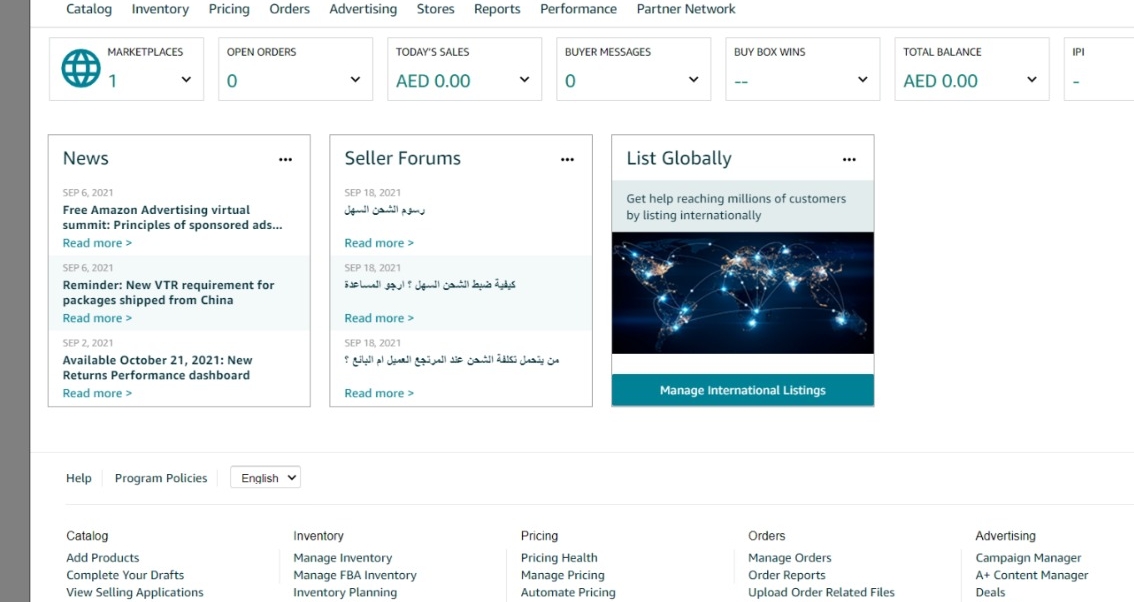
Task: Click A+ Content Manager footer link
Action: [x=1032, y=575]
